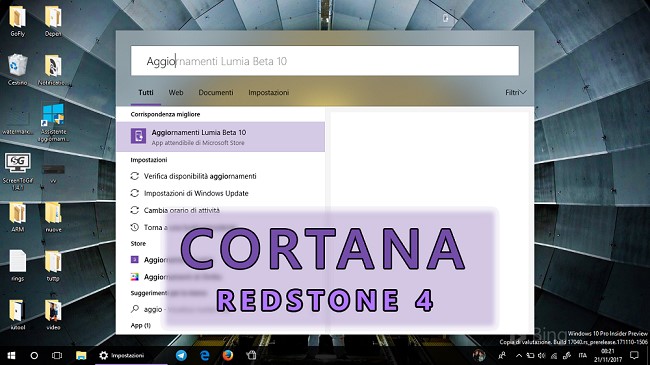Open the Cestino recycle bin icon
The height and width of the screenshot is (365, 650).
17,70
